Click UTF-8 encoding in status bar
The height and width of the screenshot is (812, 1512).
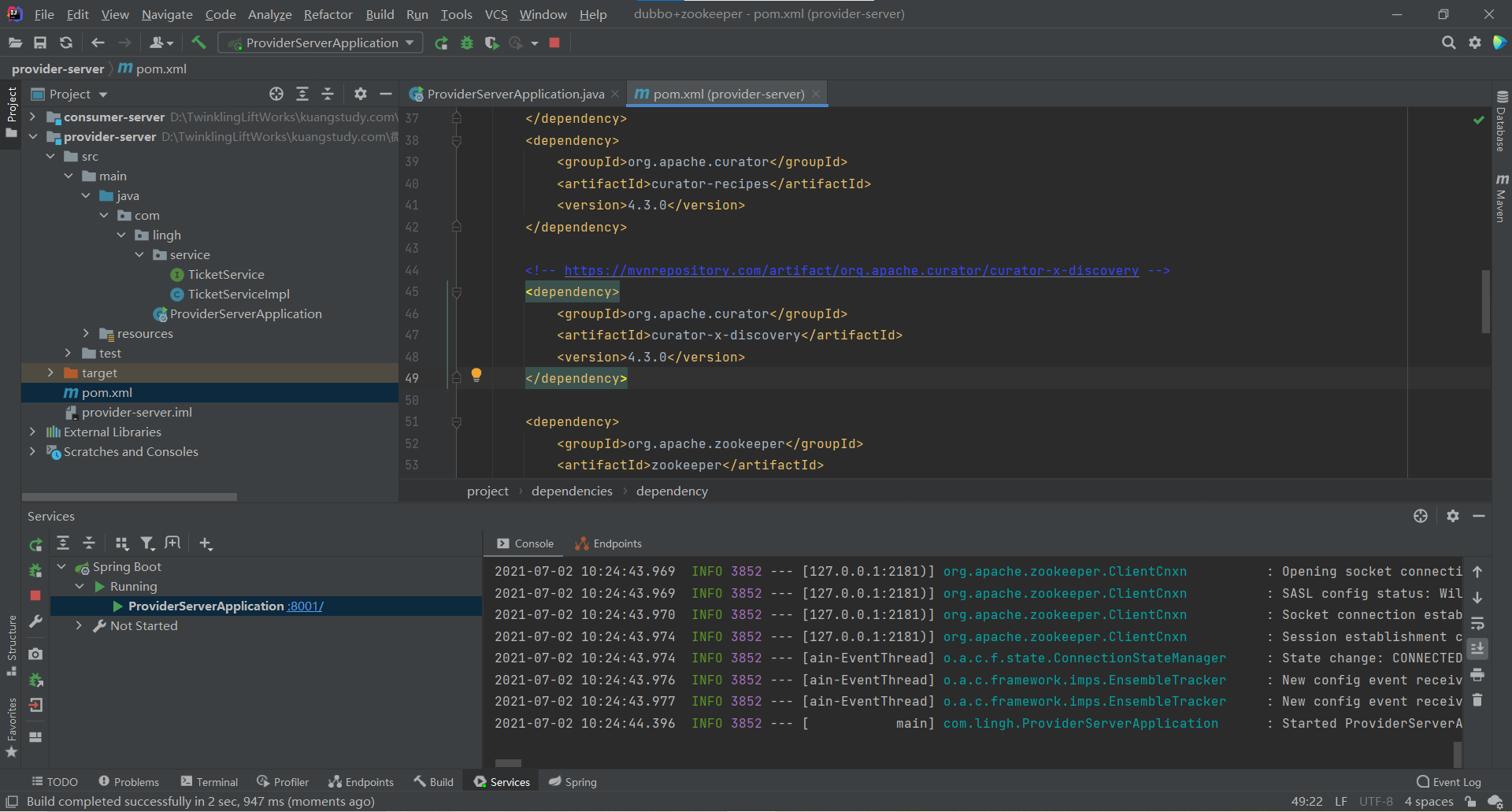point(1376,801)
